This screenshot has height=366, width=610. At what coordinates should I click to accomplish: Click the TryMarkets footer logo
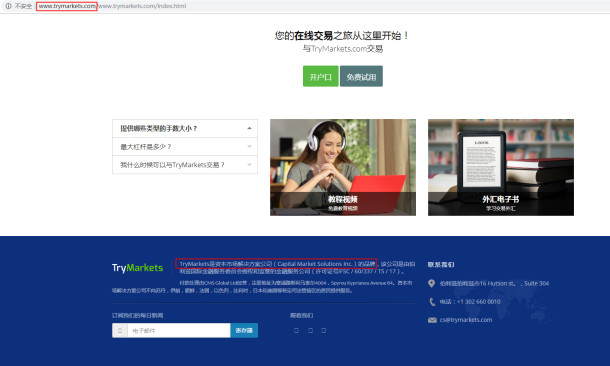[x=137, y=268]
